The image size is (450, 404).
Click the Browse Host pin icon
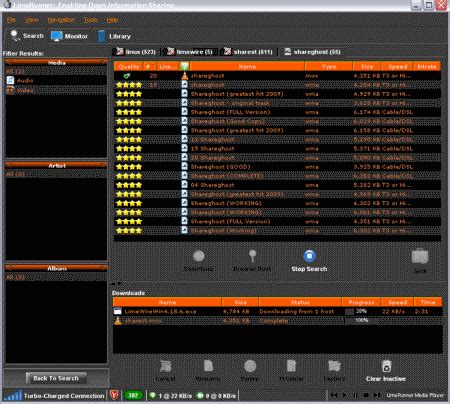pos(252,256)
